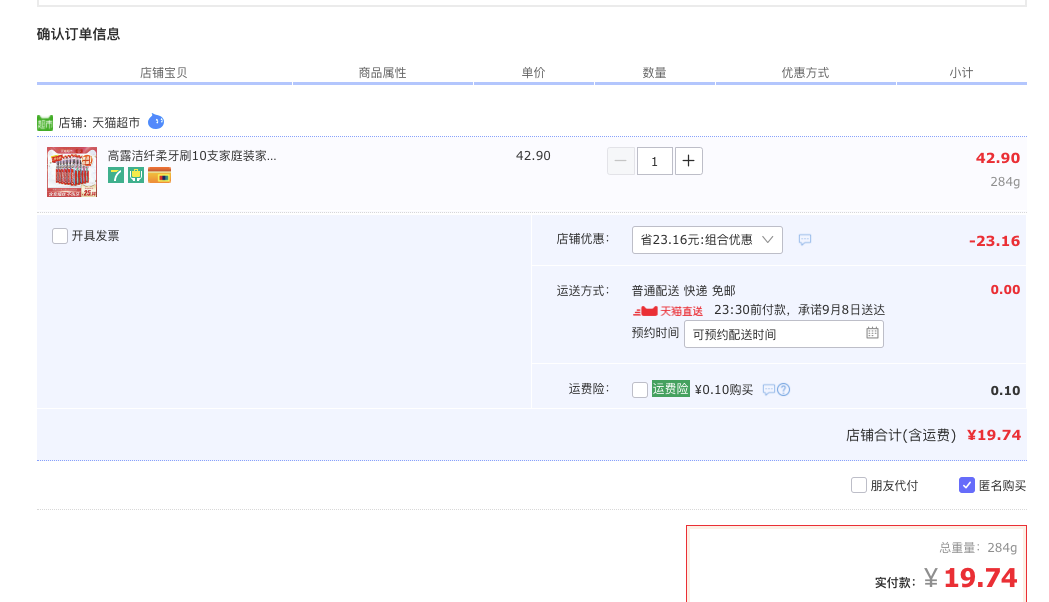
Task: Click the store total ¥19.74
Action: pyautogui.click(x=994, y=435)
